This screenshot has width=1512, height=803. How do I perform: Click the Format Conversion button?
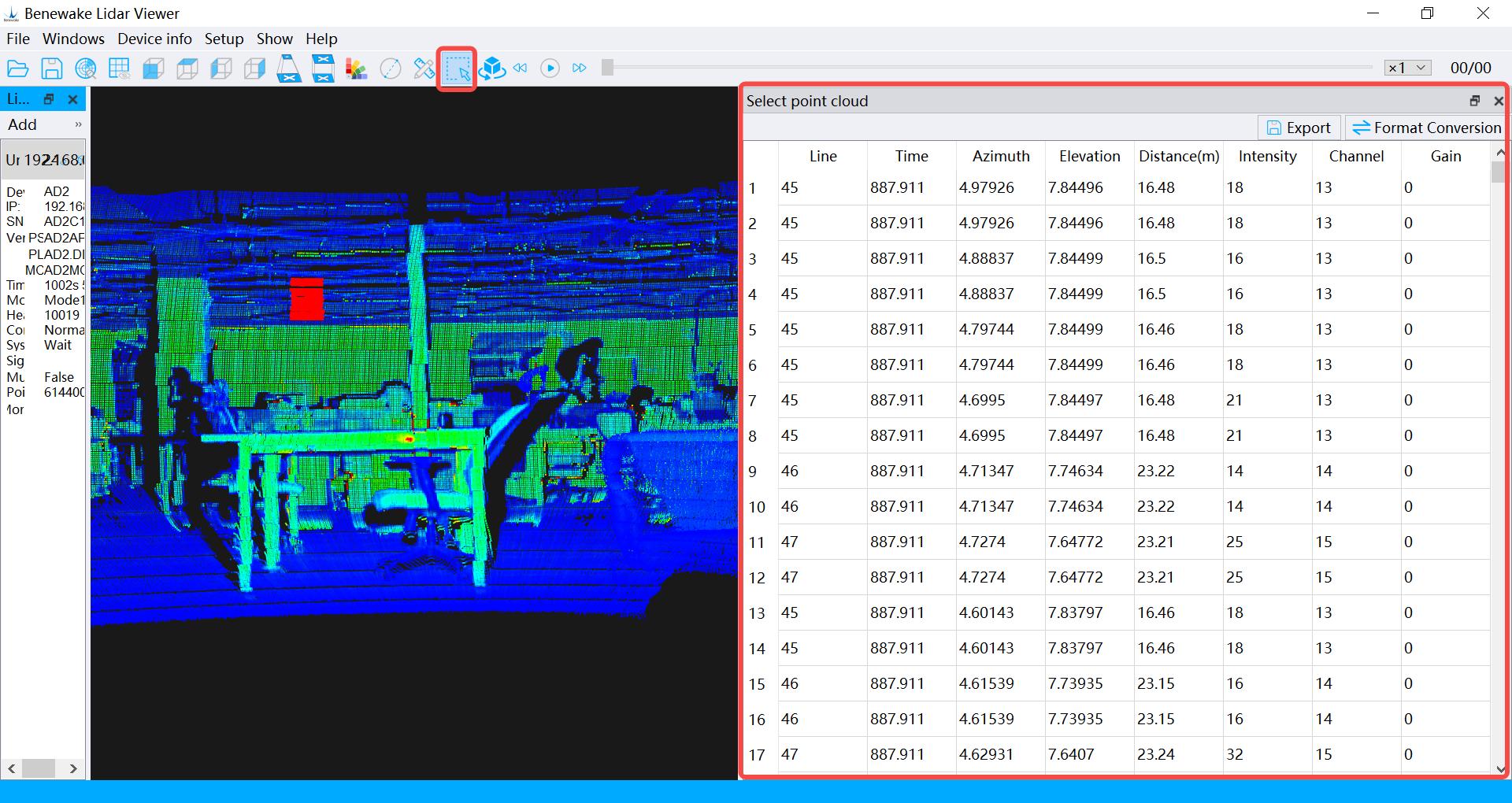[1426, 128]
